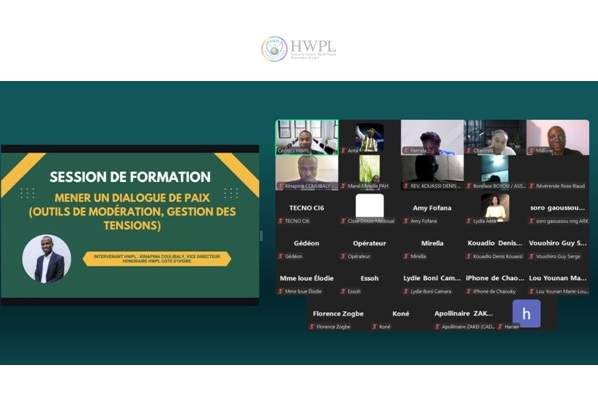Click the muted mic icon beside Vouohiro Guy Serge
Image resolution: width=598 pixels, height=401 pixels.
click(x=532, y=256)
